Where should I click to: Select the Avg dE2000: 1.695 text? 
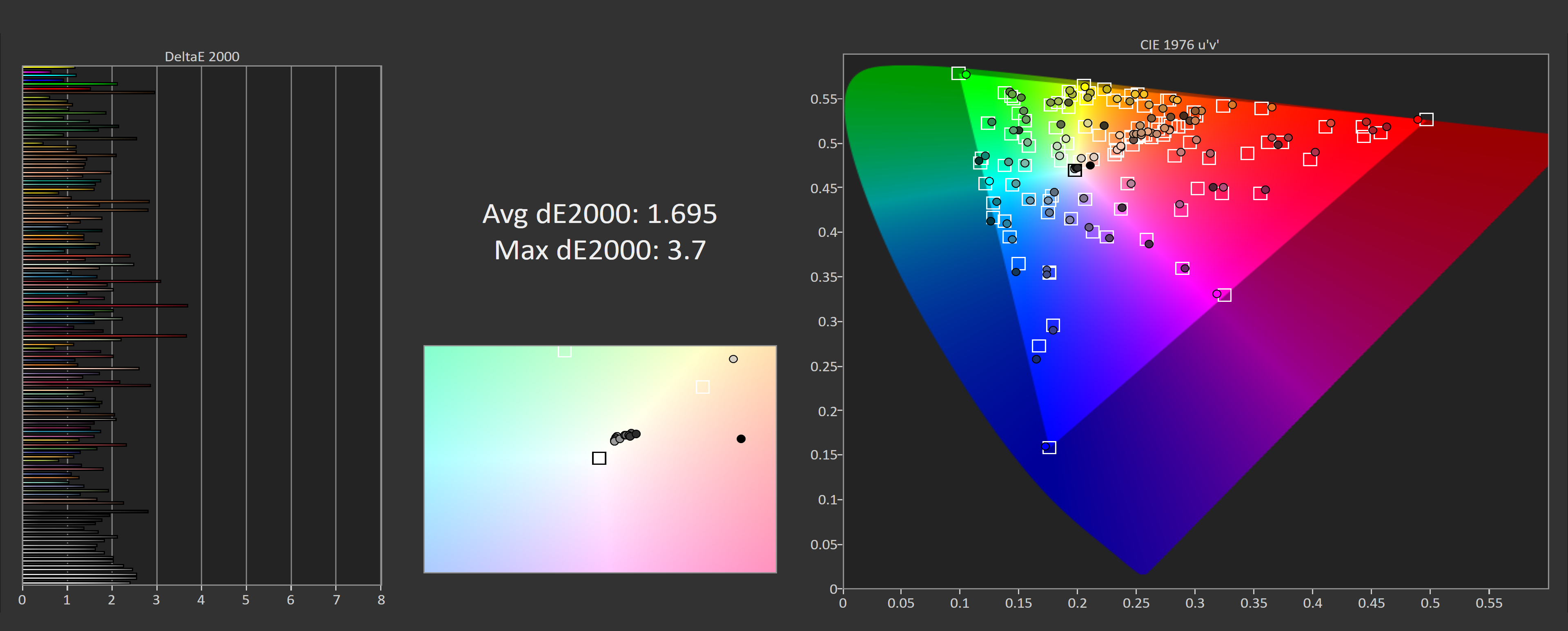click(x=599, y=214)
